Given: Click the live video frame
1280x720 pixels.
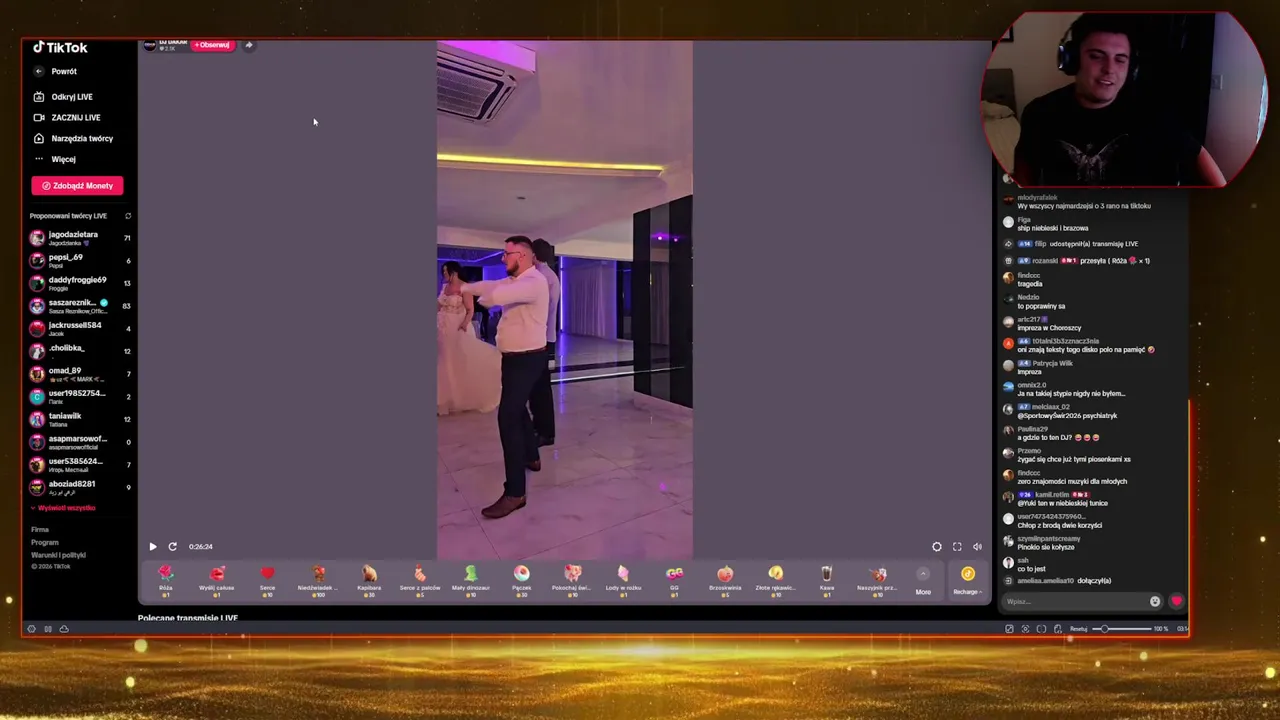Looking at the screenshot, I should point(564,299).
